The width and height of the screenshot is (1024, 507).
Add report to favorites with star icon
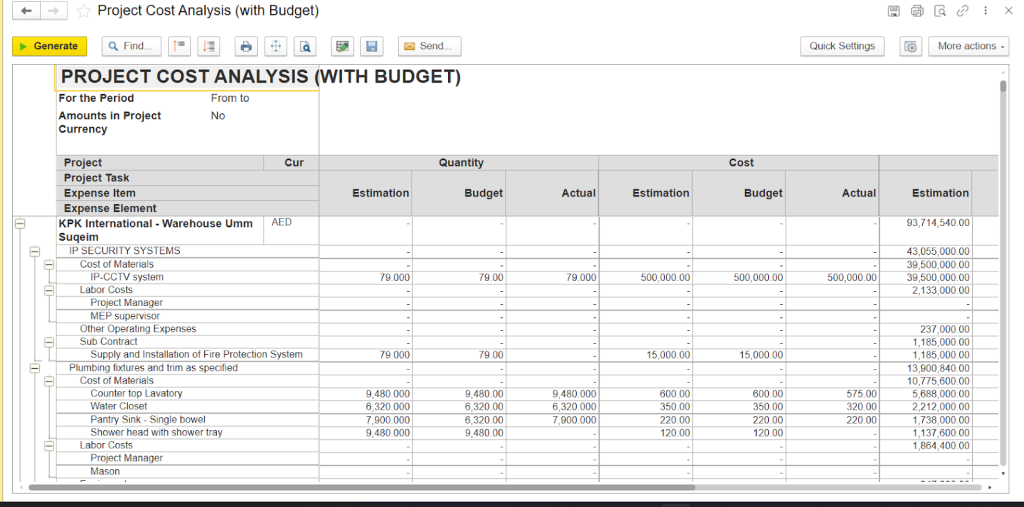pos(84,11)
